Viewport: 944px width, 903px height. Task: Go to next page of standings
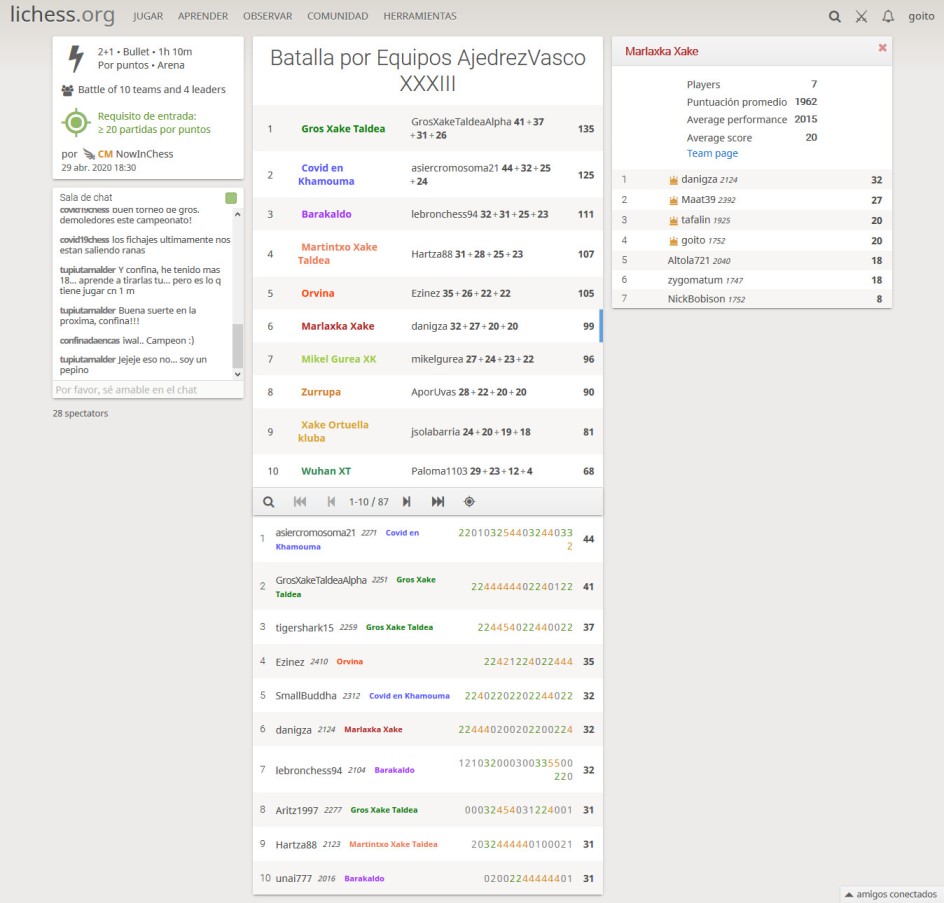(x=406, y=502)
